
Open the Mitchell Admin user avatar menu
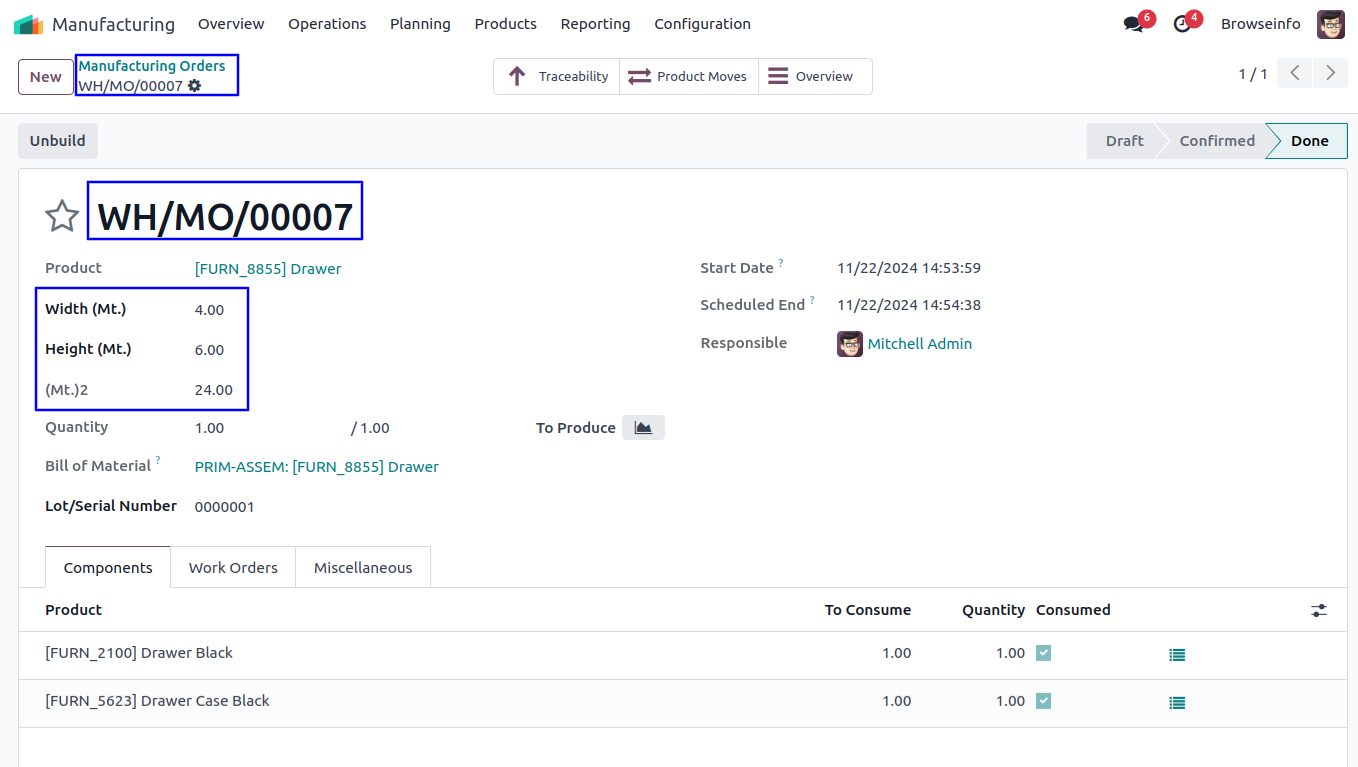[1330, 24]
